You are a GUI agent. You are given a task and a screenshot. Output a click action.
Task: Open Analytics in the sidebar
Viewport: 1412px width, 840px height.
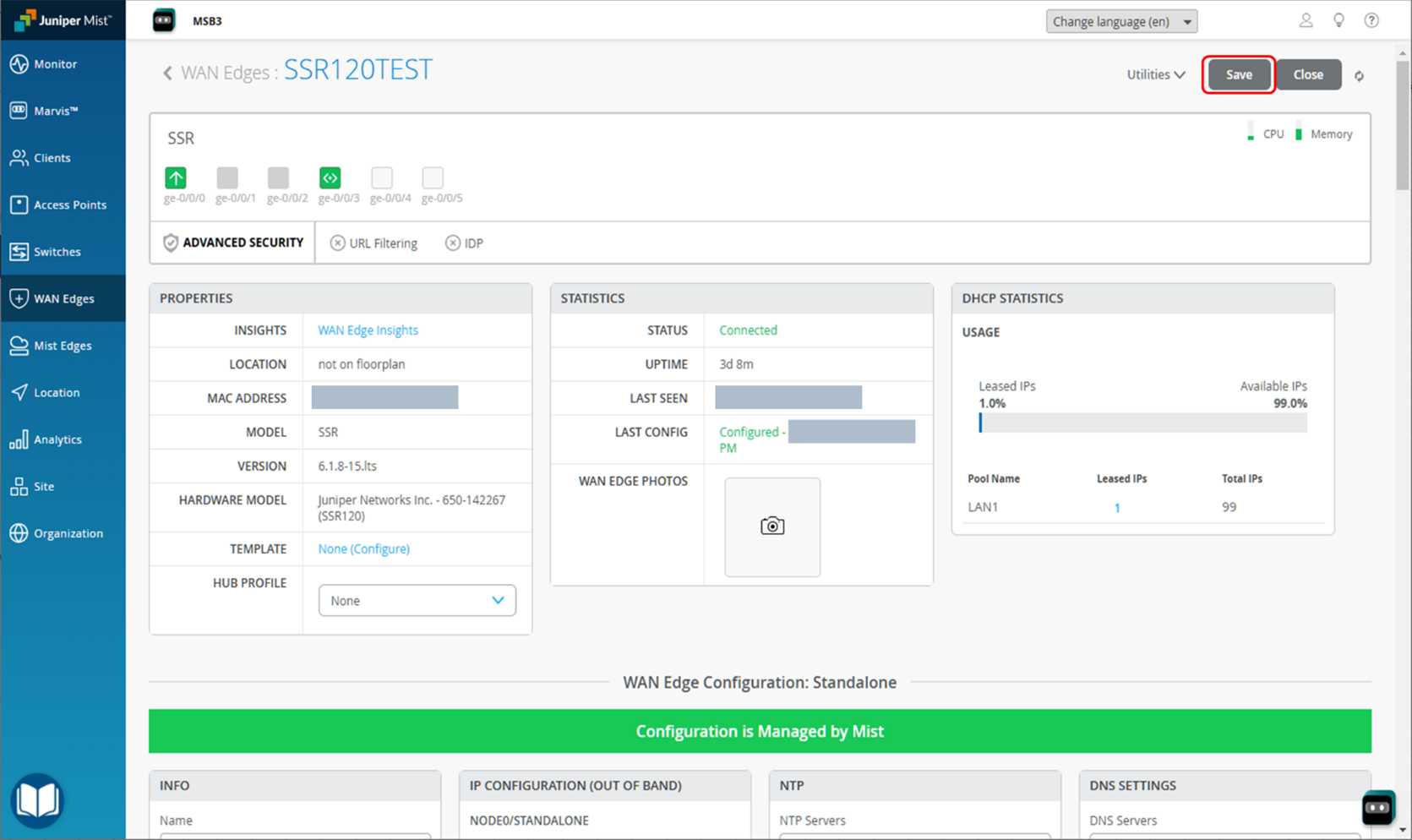(x=63, y=439)
